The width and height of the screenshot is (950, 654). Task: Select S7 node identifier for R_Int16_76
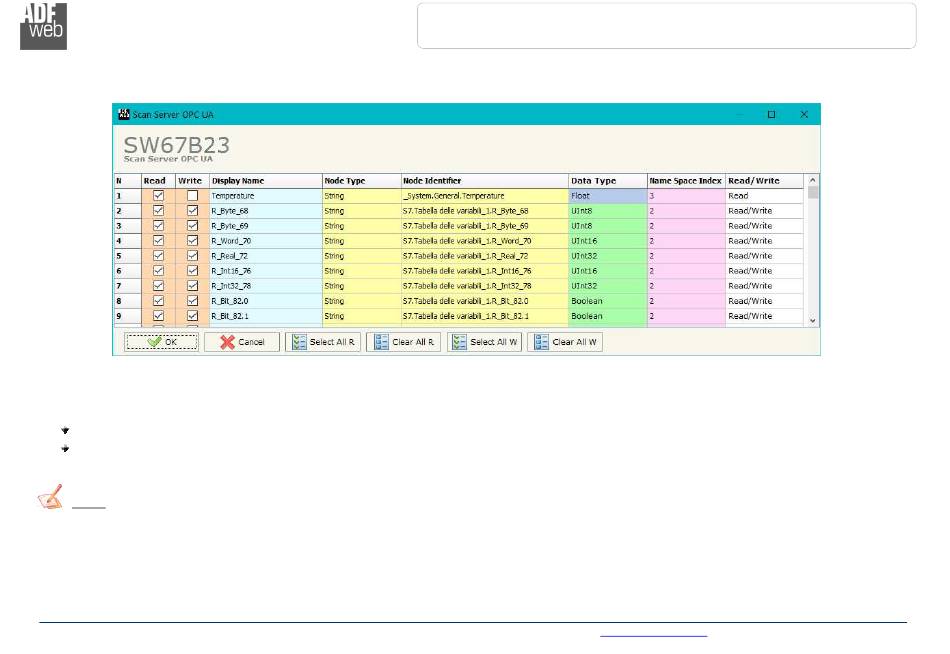pos(484,271)
